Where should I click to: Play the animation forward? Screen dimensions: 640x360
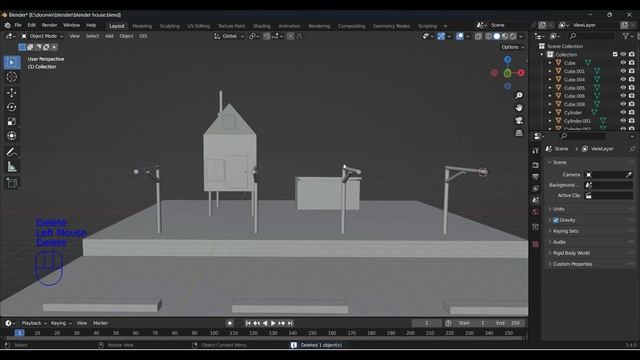273,323
